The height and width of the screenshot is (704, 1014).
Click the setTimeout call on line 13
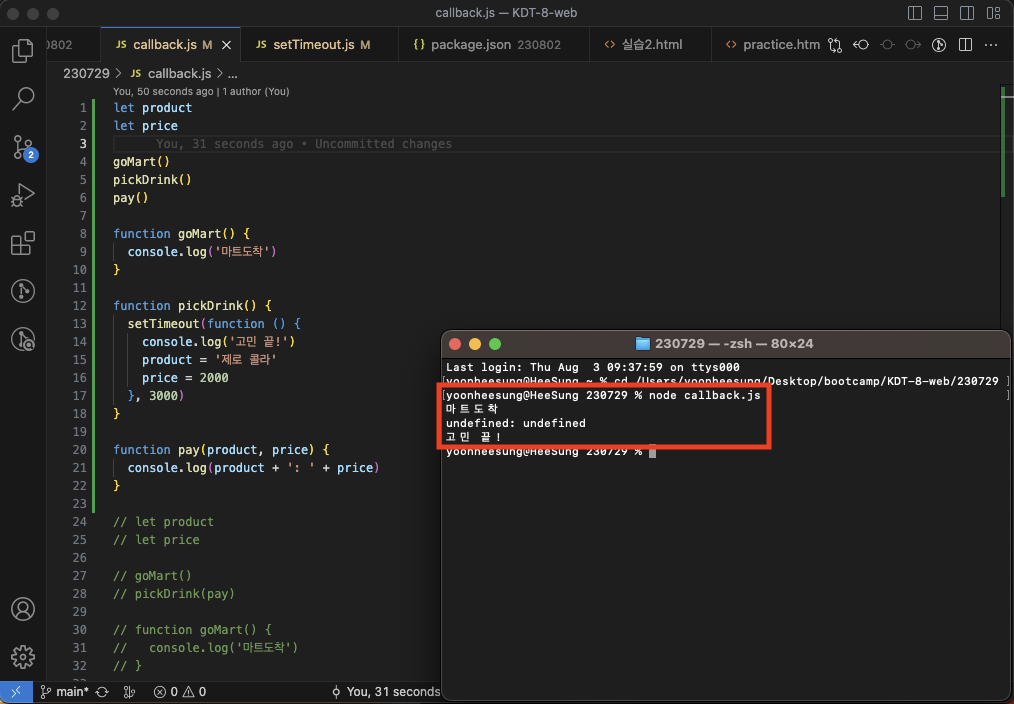[164, 324]
